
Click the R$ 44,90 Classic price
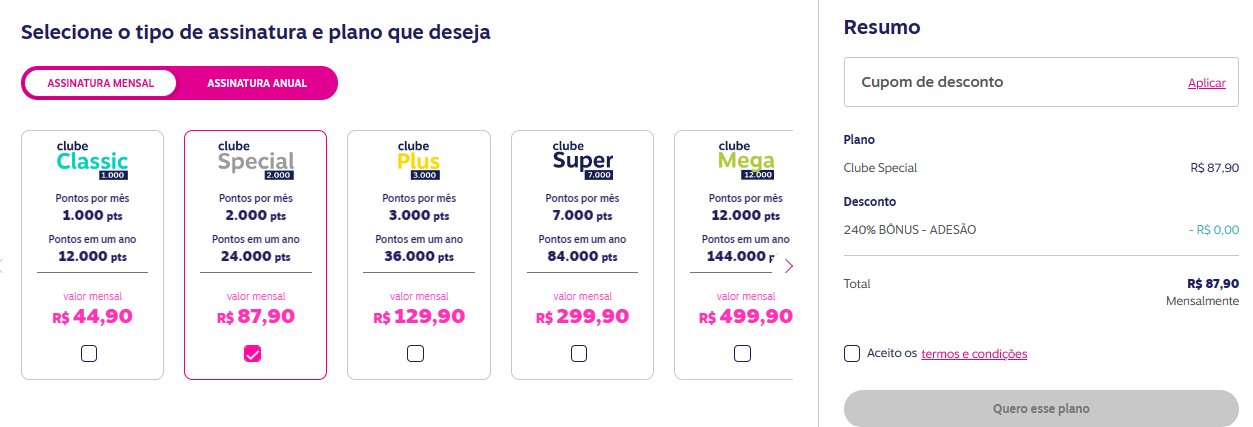92,317
